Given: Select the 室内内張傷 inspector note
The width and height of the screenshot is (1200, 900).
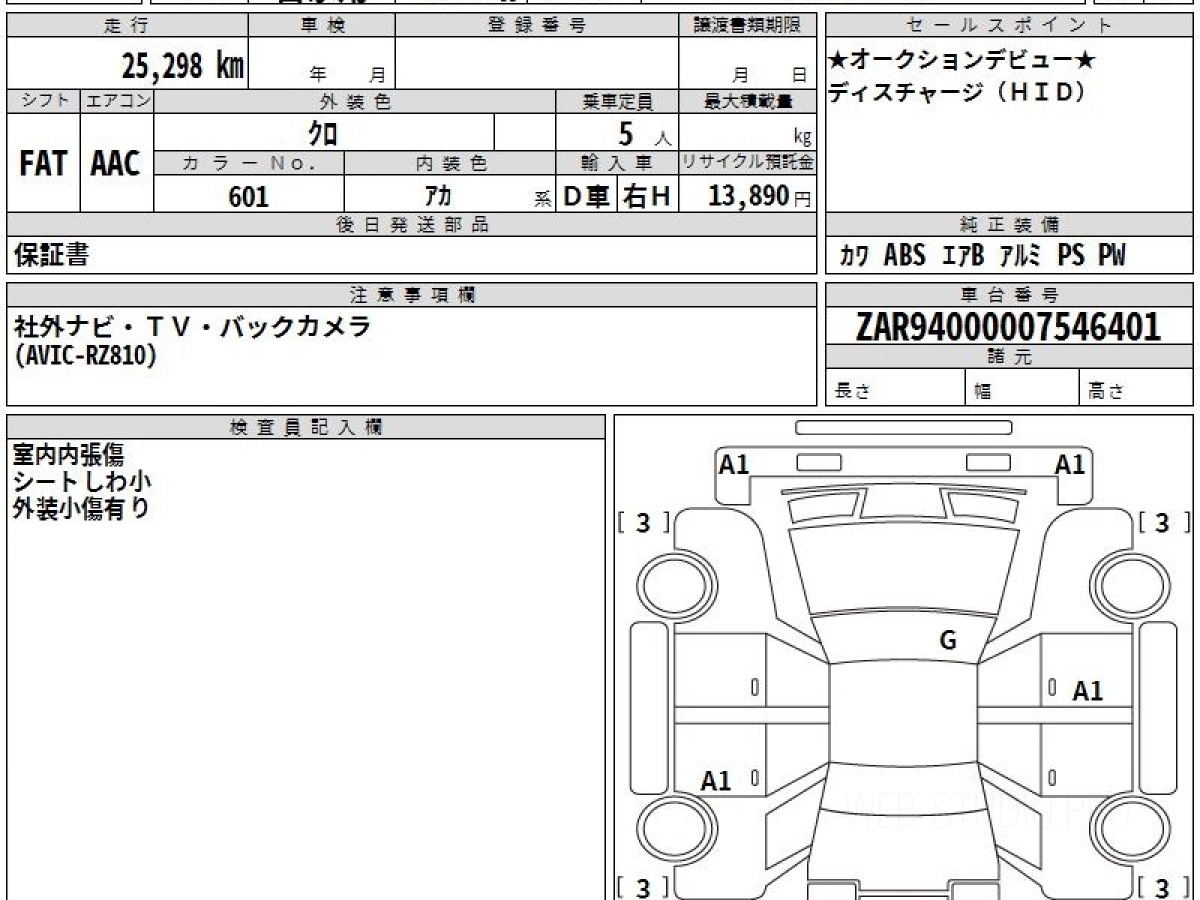Looking at the screenshot, I should point(69,456).
